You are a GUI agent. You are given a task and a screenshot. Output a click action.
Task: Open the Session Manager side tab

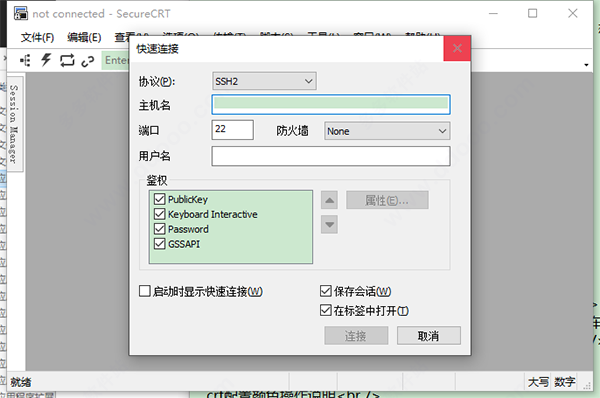(x=14, y=124)
